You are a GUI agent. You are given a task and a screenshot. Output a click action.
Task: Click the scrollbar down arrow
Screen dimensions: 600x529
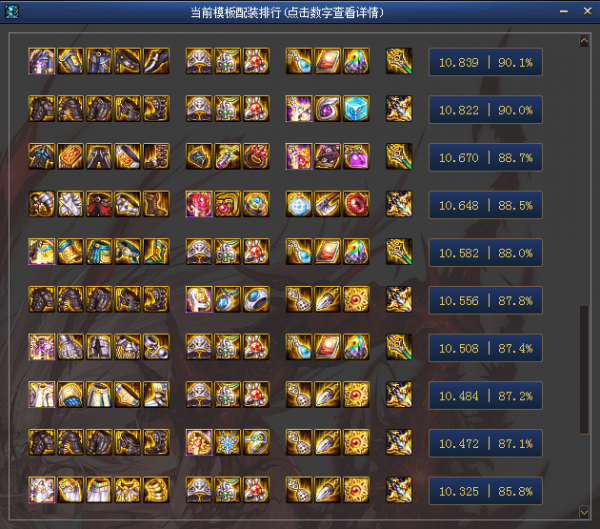584,512
